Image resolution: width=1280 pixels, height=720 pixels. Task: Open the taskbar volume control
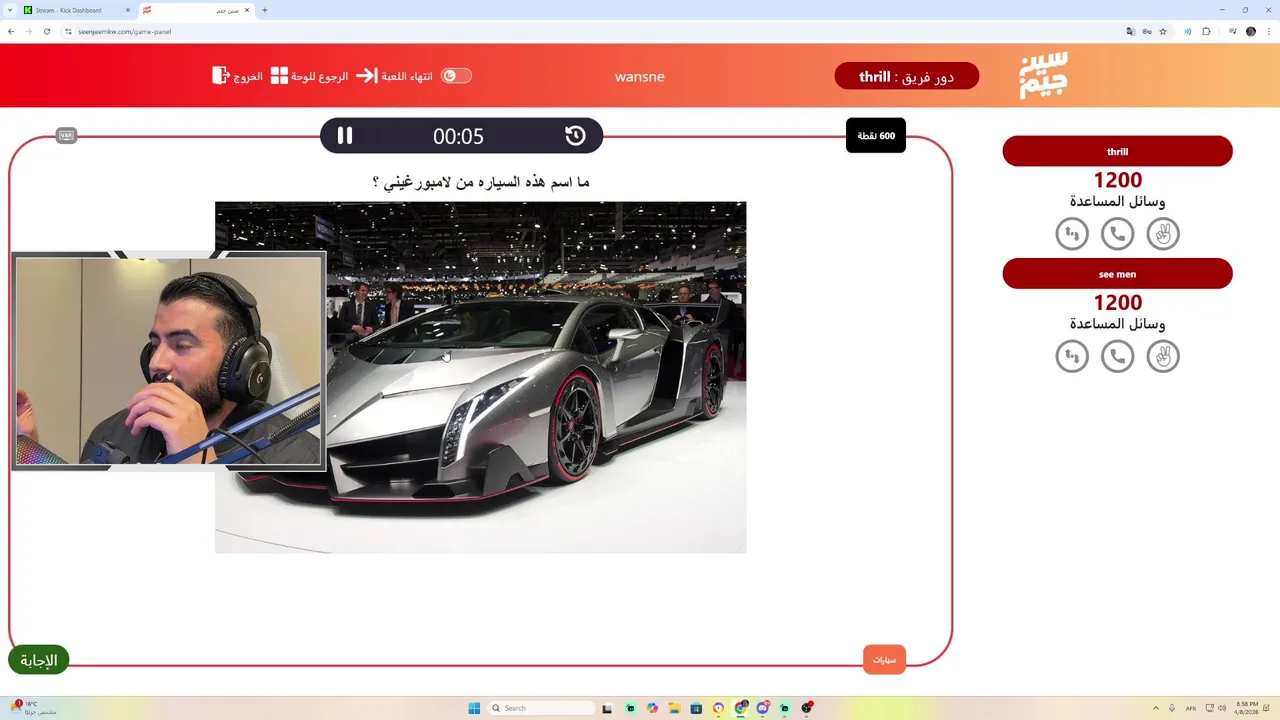[x=1221, y=708]
